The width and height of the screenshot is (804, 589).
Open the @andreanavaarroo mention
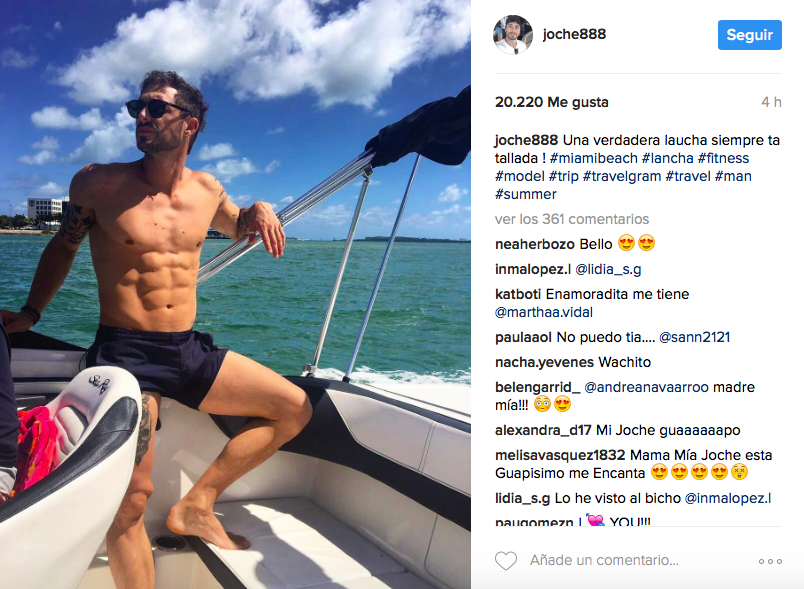click(x=647, y=387)
